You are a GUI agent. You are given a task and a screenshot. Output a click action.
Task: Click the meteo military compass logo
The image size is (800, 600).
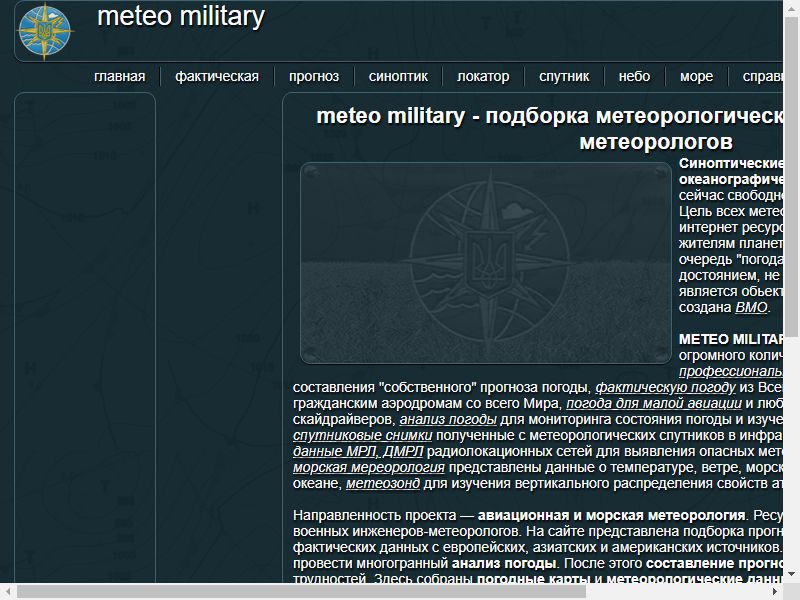tap(45, 31)
